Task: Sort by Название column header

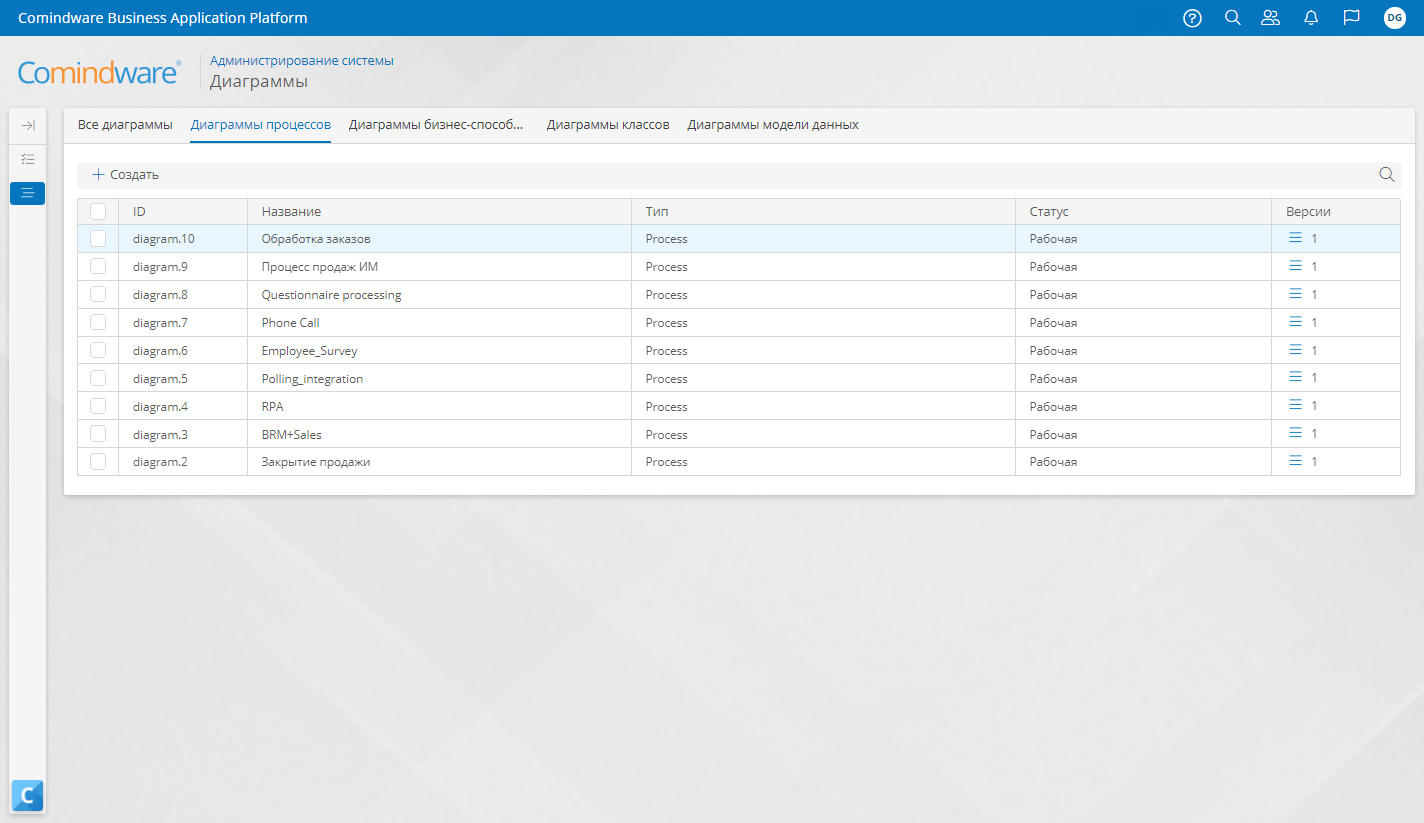Action: click(x=440, y=212)
